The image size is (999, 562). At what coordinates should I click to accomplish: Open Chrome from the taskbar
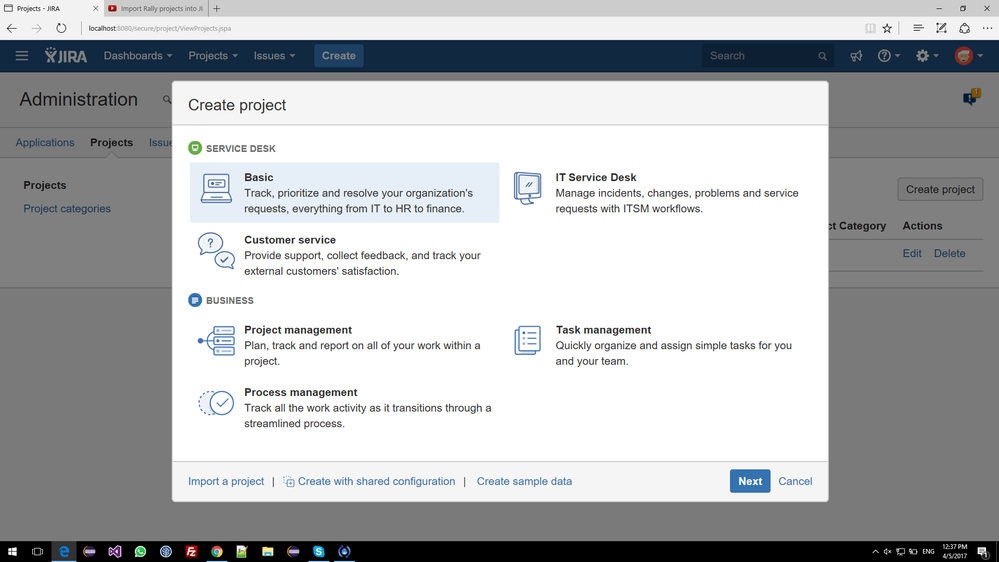tap(217, 552)
